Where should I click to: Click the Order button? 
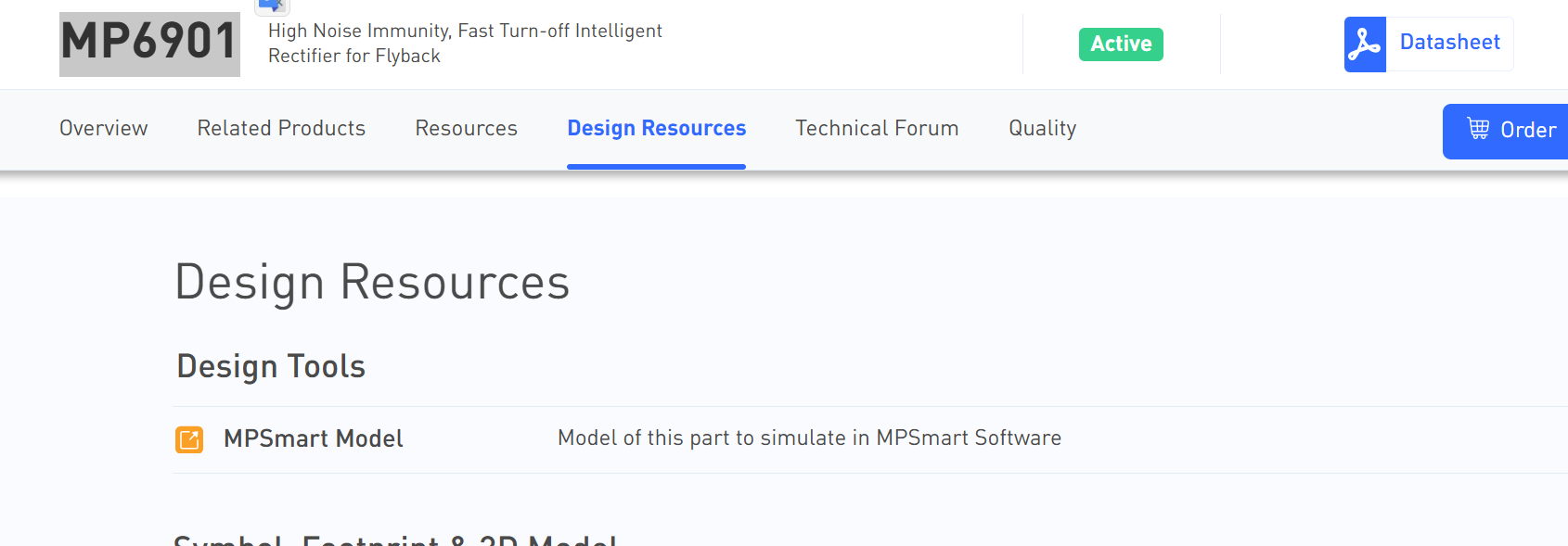click(1505, 131)
